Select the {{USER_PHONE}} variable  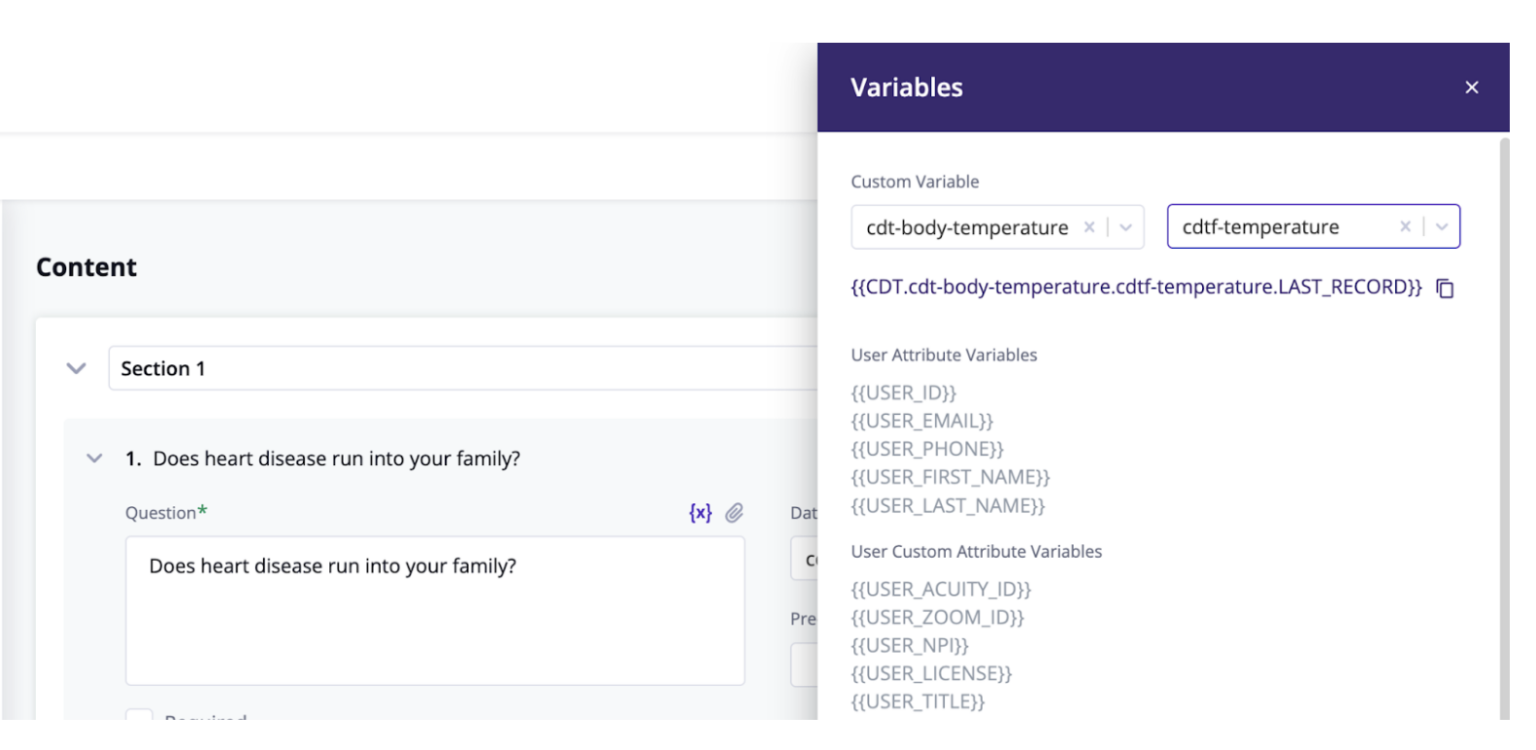point(927,449)
